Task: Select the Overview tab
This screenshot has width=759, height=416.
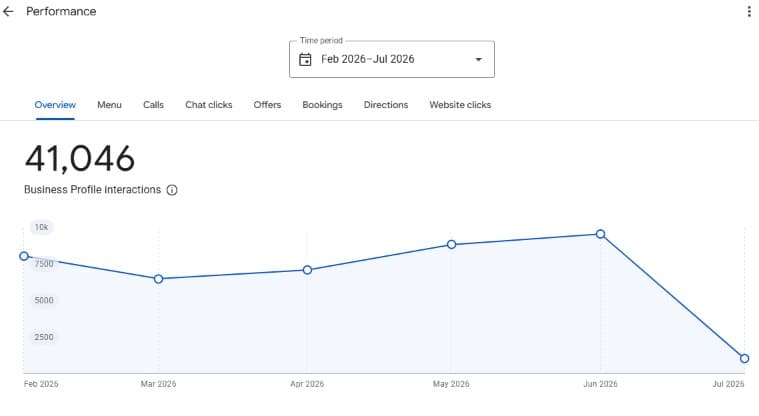Action: pyautogui.click(x=55, y=105)
